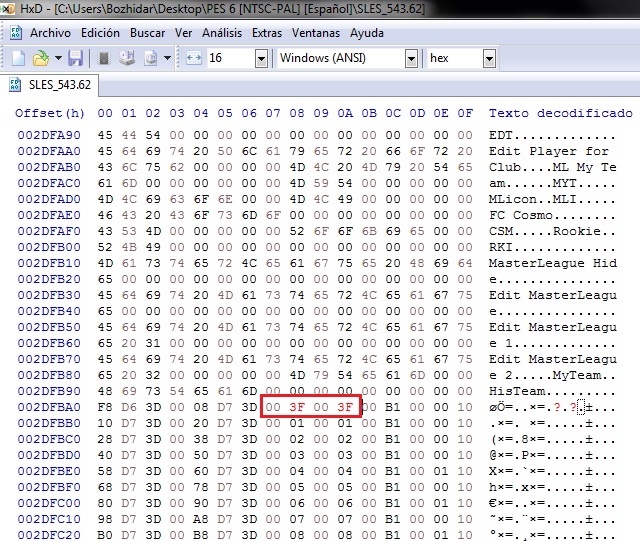
Task: Open the Análisis menu
Action: [x=222, y=33]
